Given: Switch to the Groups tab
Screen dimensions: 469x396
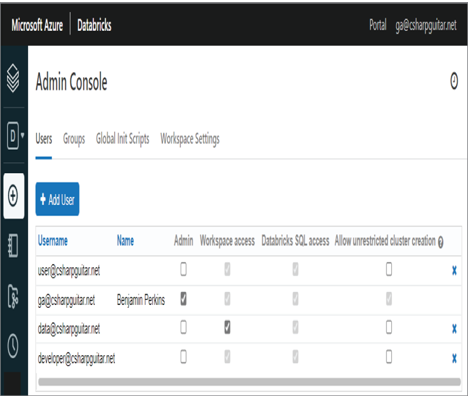Looking at the screenshot, I should [x=74, y=139].
